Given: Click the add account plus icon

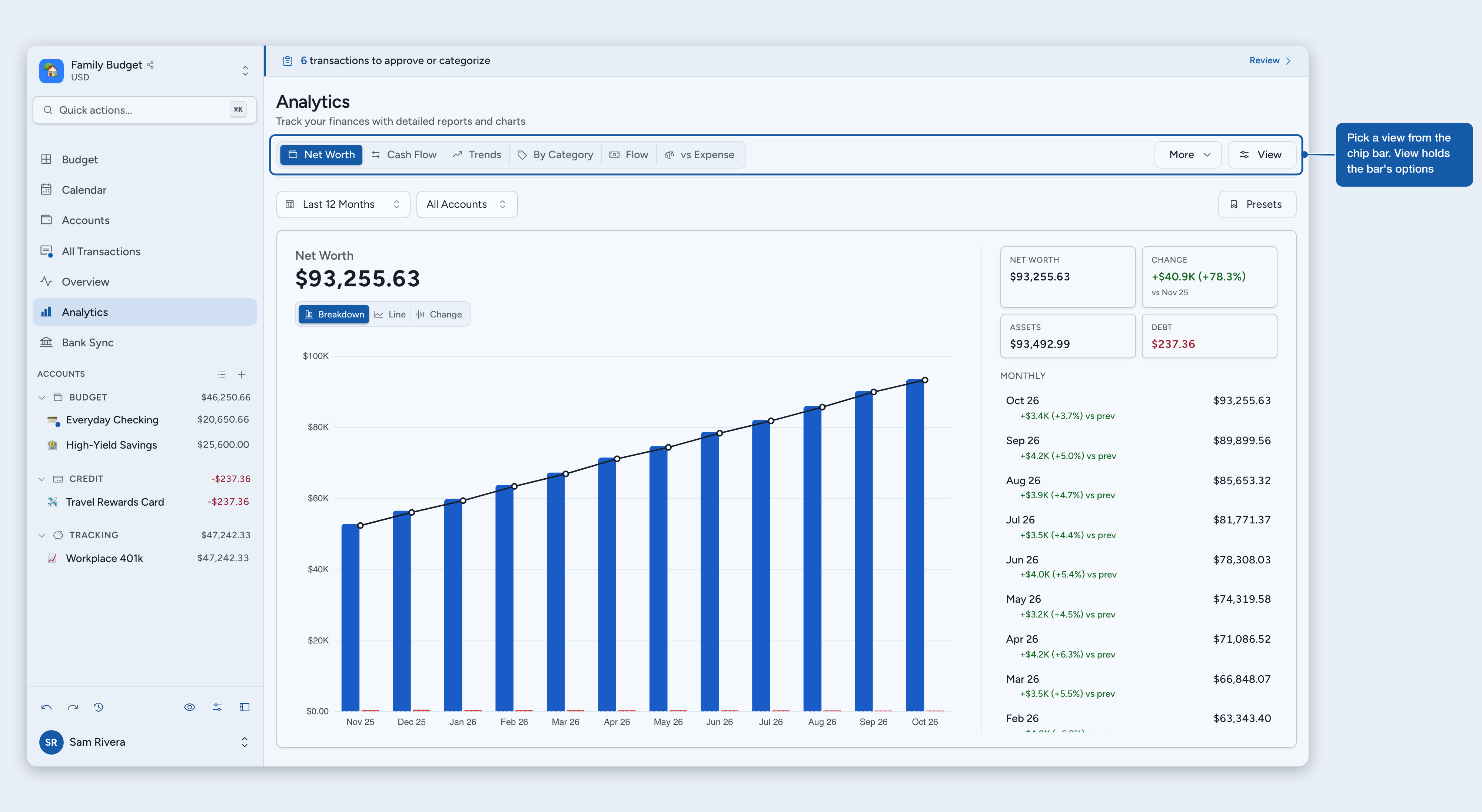Looking at the screenshot, I should coord(242,375).
